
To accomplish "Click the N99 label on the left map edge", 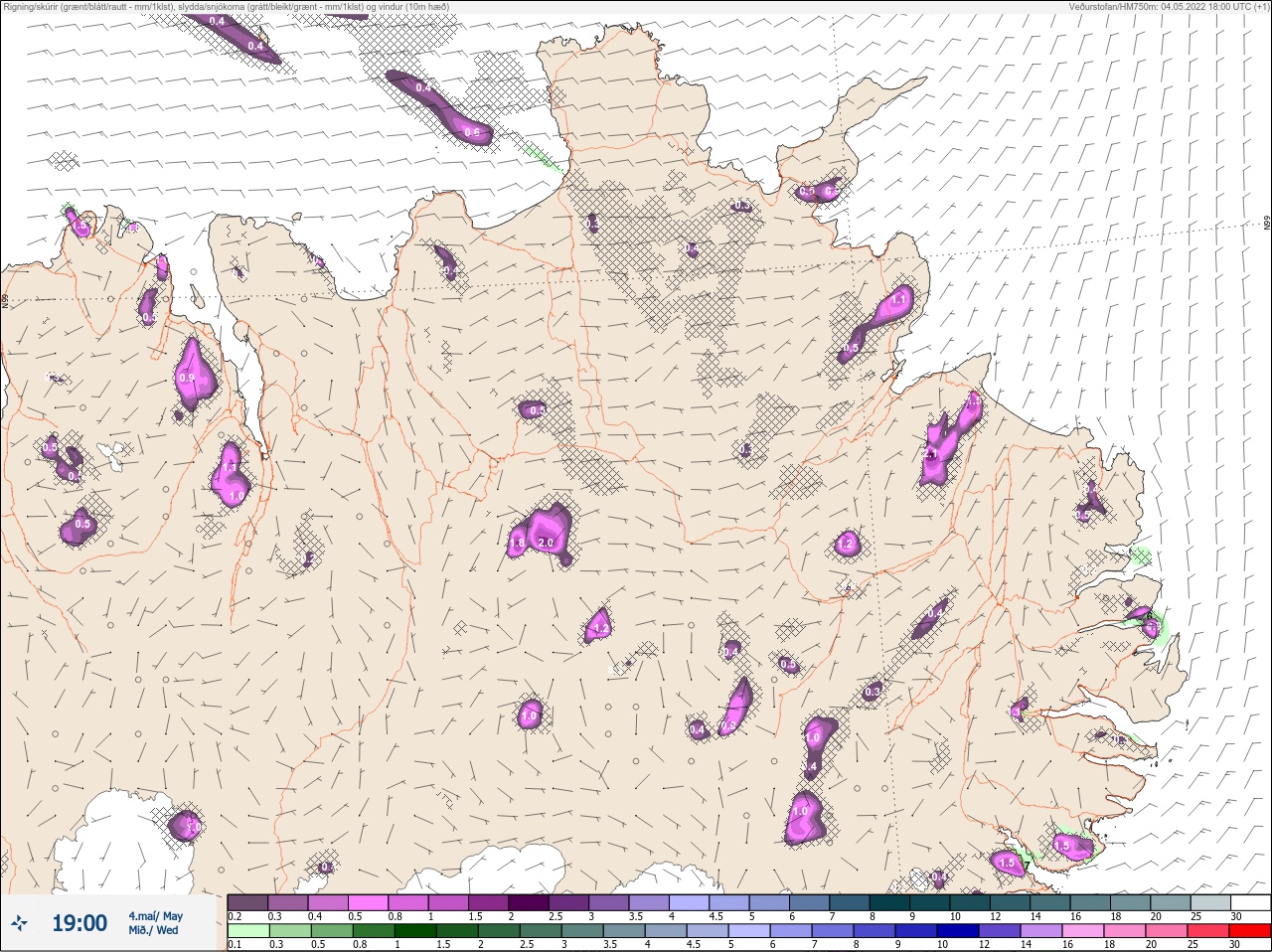I will (5, 301).
